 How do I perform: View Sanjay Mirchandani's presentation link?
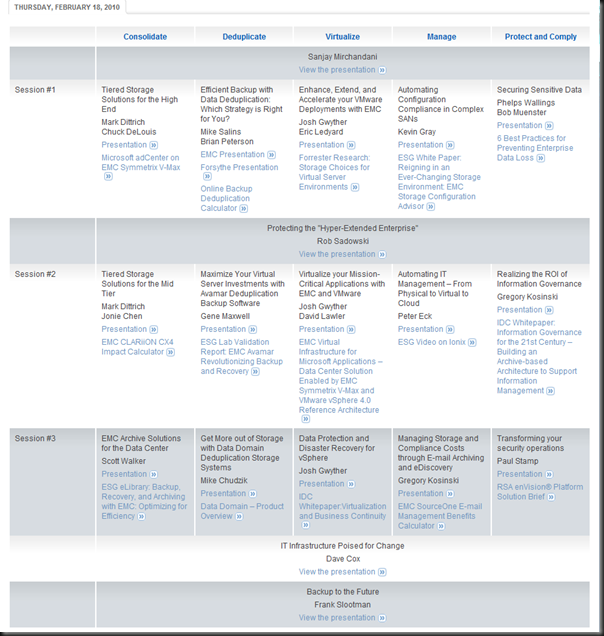(337, 70)
